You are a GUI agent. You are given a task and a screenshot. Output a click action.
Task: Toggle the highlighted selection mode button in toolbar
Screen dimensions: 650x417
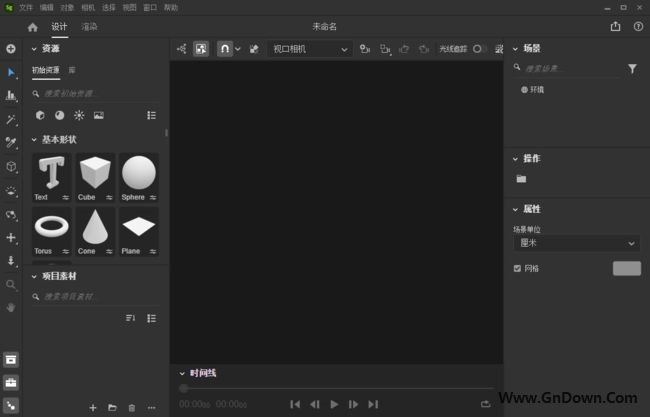(x=201, y=49)
